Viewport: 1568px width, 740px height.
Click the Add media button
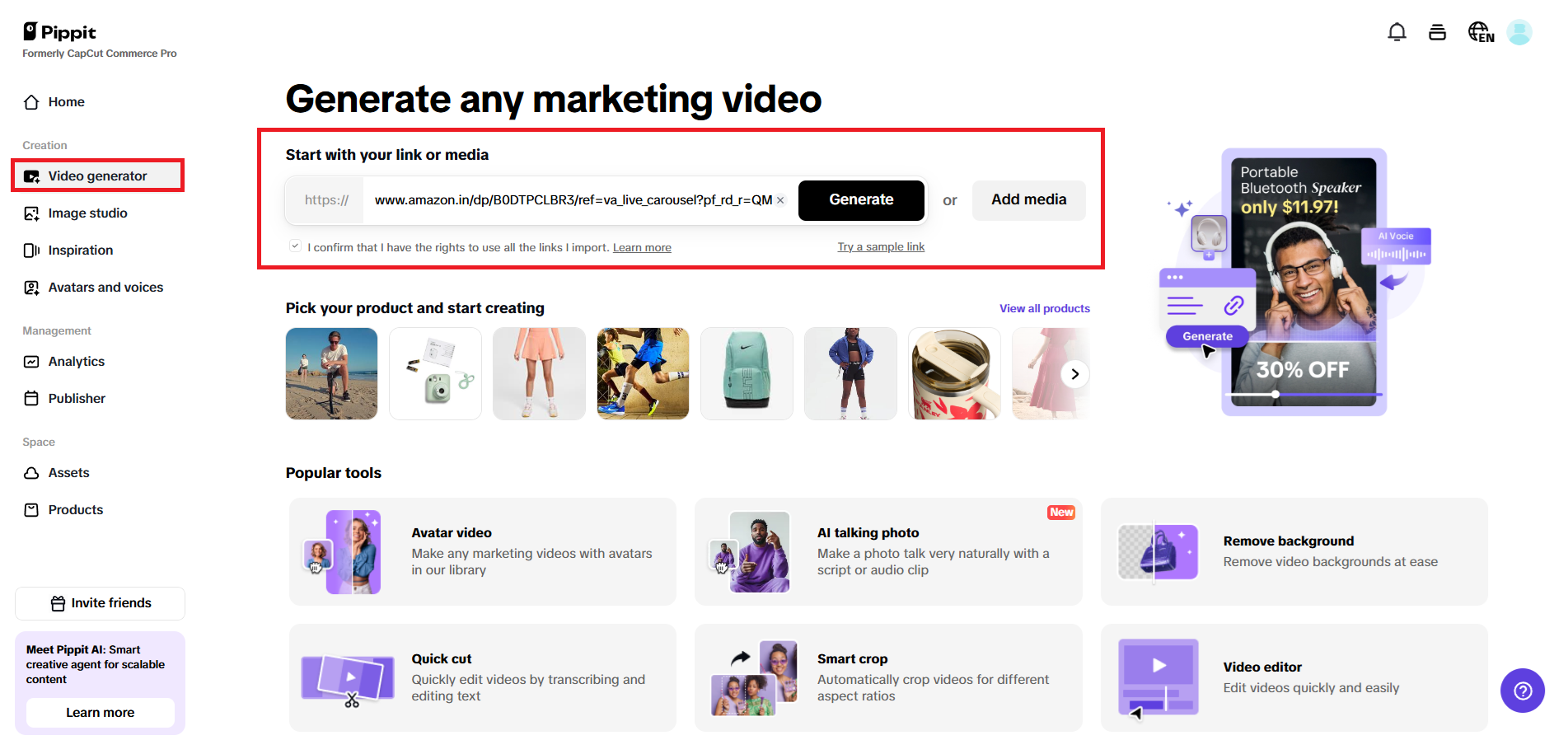click(1028, 199)
